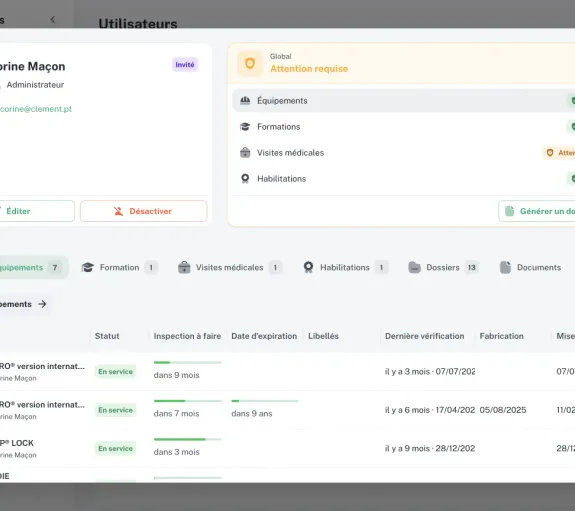Screen dimensions: 575x511
Task: Click 'il y a 9 mois' verification cell
Action: point(430,448)
